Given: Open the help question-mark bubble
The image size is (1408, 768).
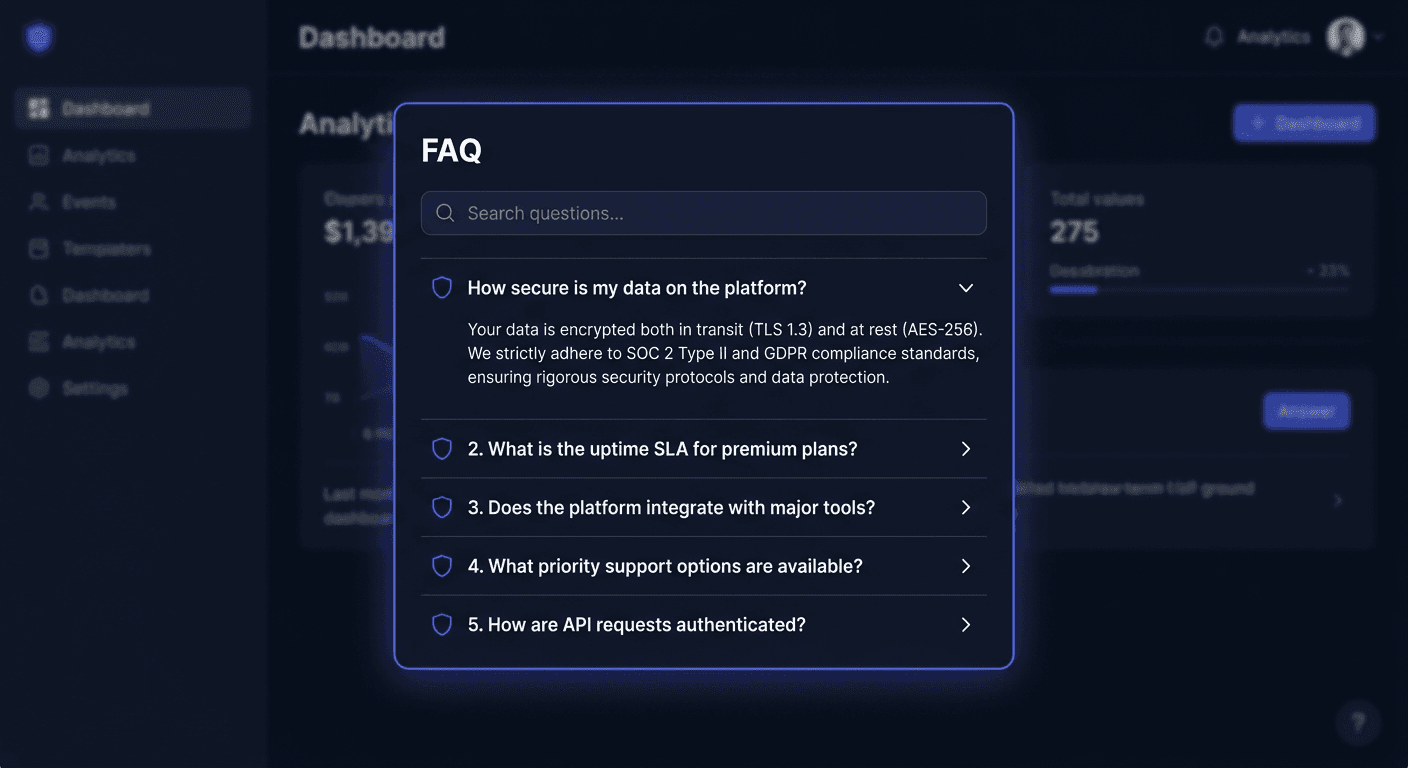Looking at the screenshot, I should coord(1357,722).
